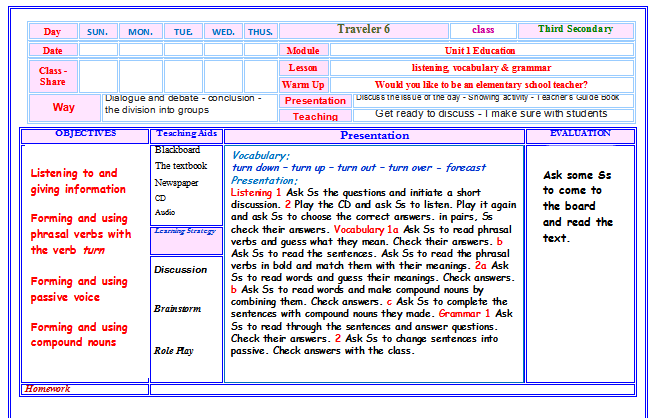Click the red 'Grammar 1' label
The width and height of the screenshot is (660, 418).
464,314
